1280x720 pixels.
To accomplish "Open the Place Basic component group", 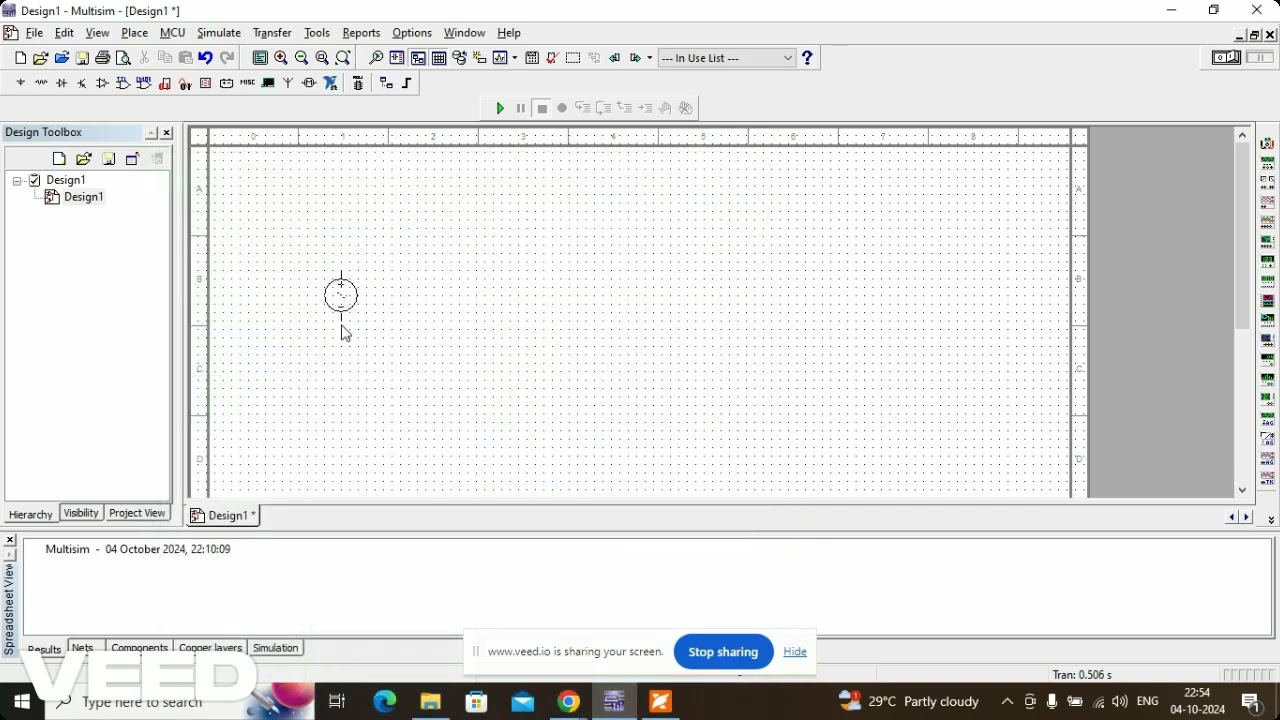I will [41, 83].
